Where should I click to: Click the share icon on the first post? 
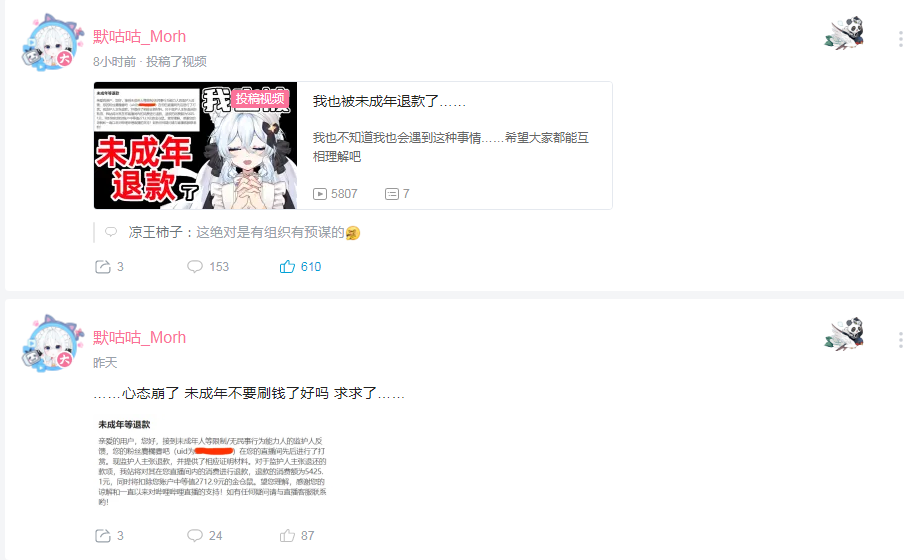[x=103, y=266]
